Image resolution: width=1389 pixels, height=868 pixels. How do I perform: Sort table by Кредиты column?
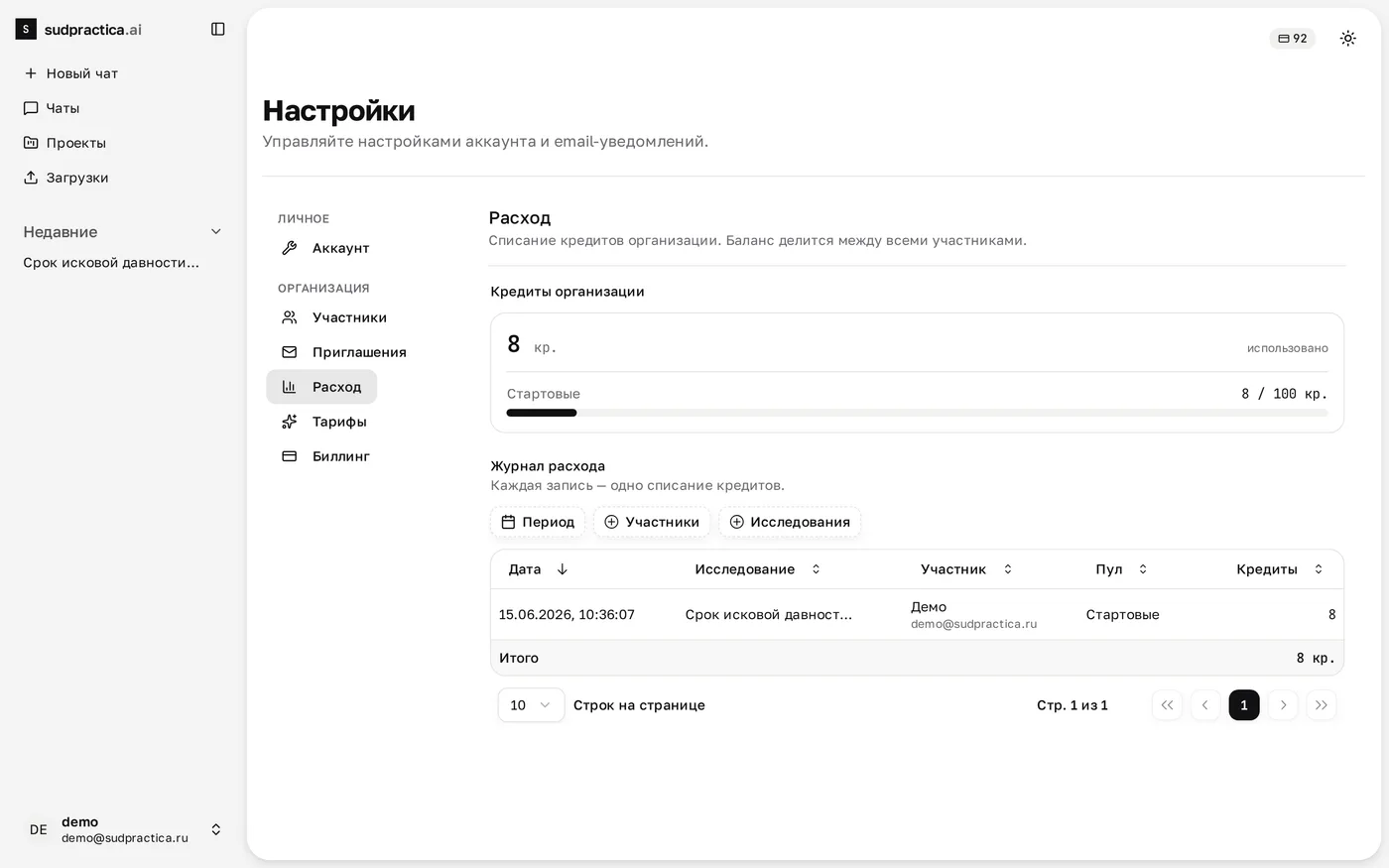1280,569
